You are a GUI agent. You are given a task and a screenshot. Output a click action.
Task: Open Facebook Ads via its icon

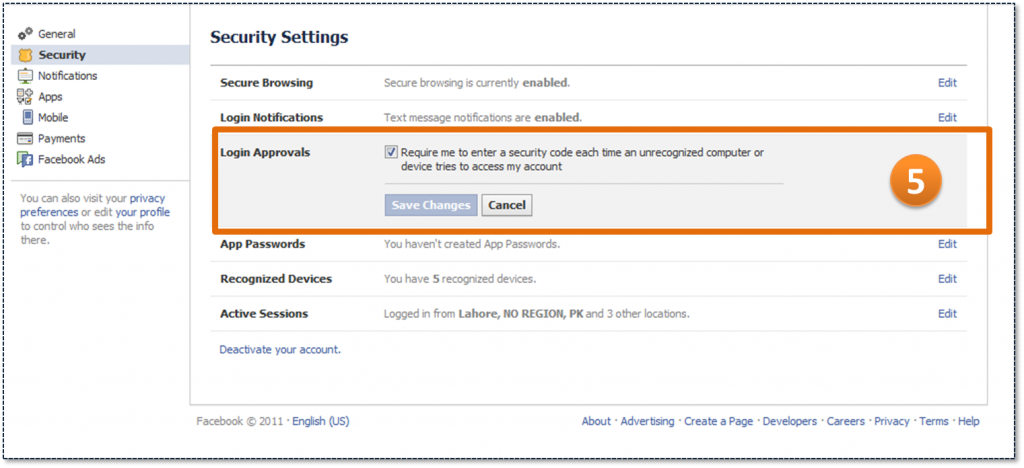tap(25, 159)
